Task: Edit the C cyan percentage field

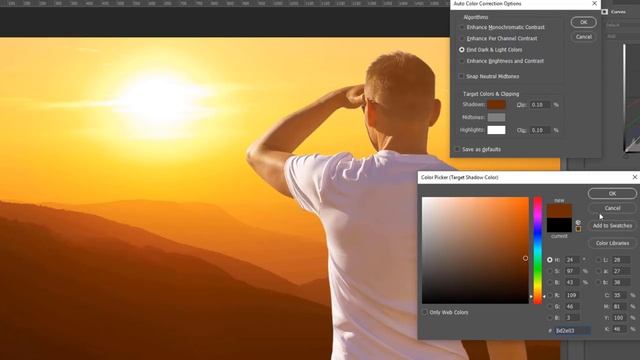Action: 619,295
